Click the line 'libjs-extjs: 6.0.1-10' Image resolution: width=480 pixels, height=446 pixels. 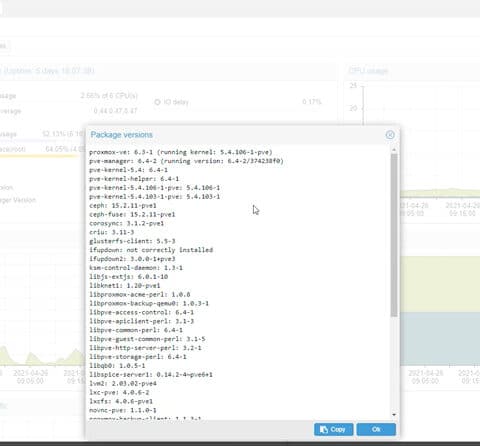pos(128,277)
